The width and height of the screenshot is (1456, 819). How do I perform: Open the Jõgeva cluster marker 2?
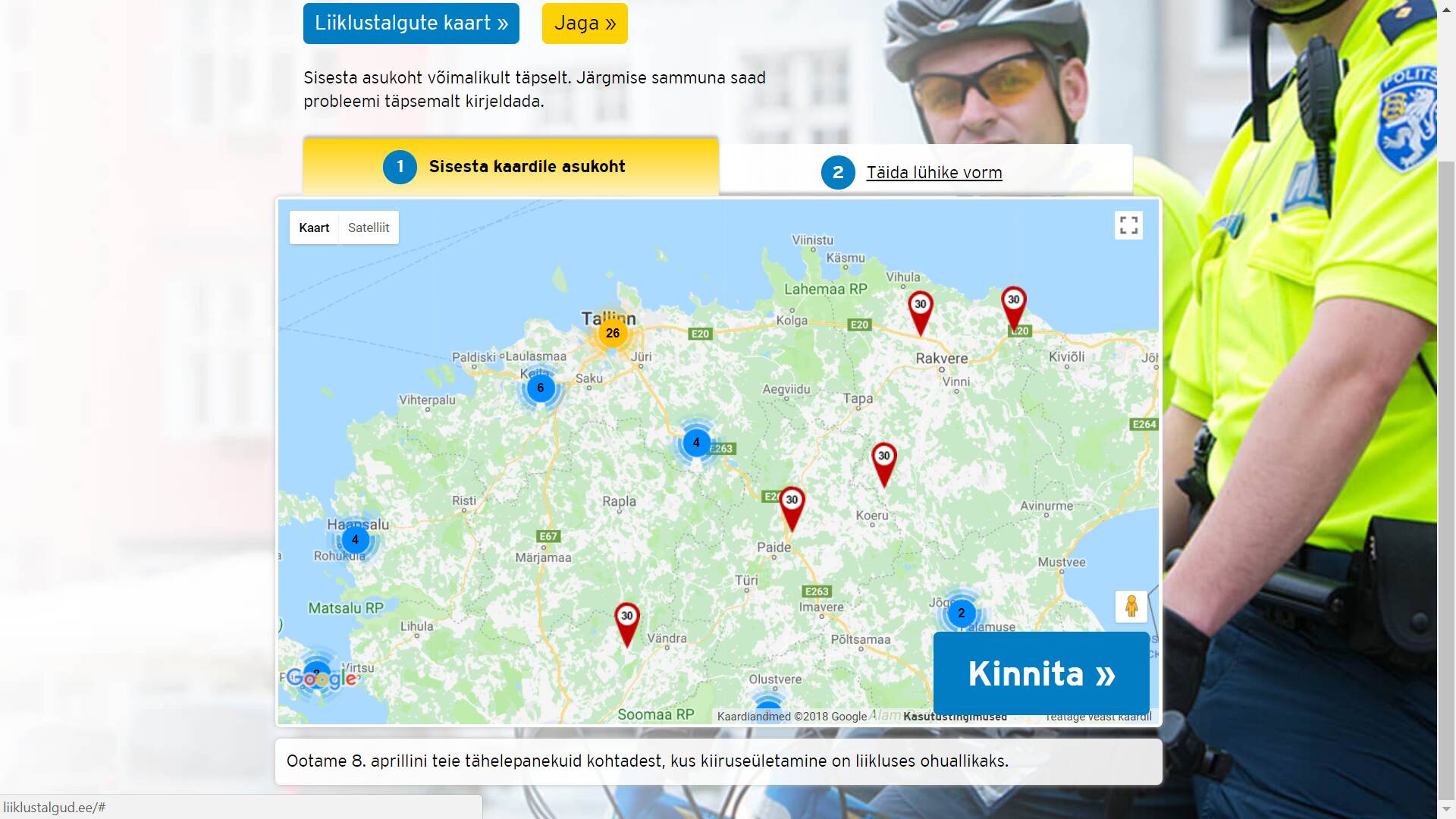click(961, 613)
